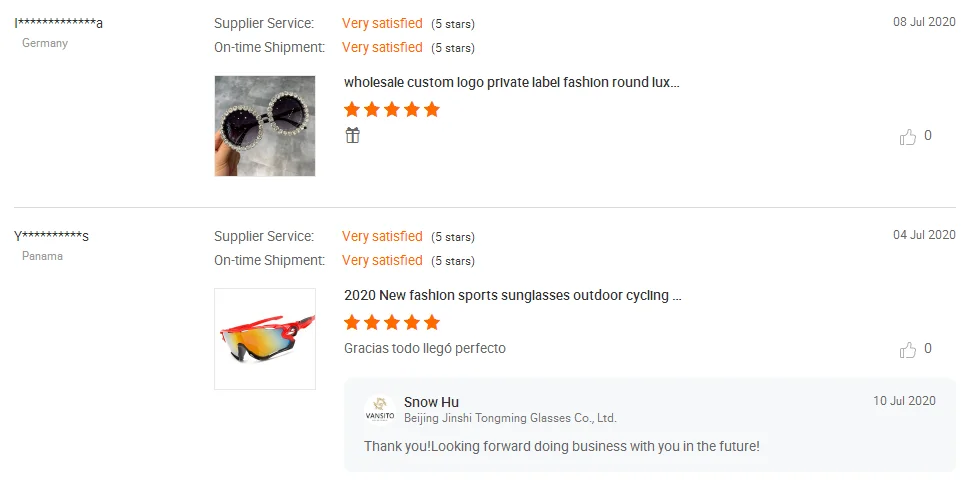
Task: Open the round rhinestone sunglasses thumbnail
Action: coord(265,126)
